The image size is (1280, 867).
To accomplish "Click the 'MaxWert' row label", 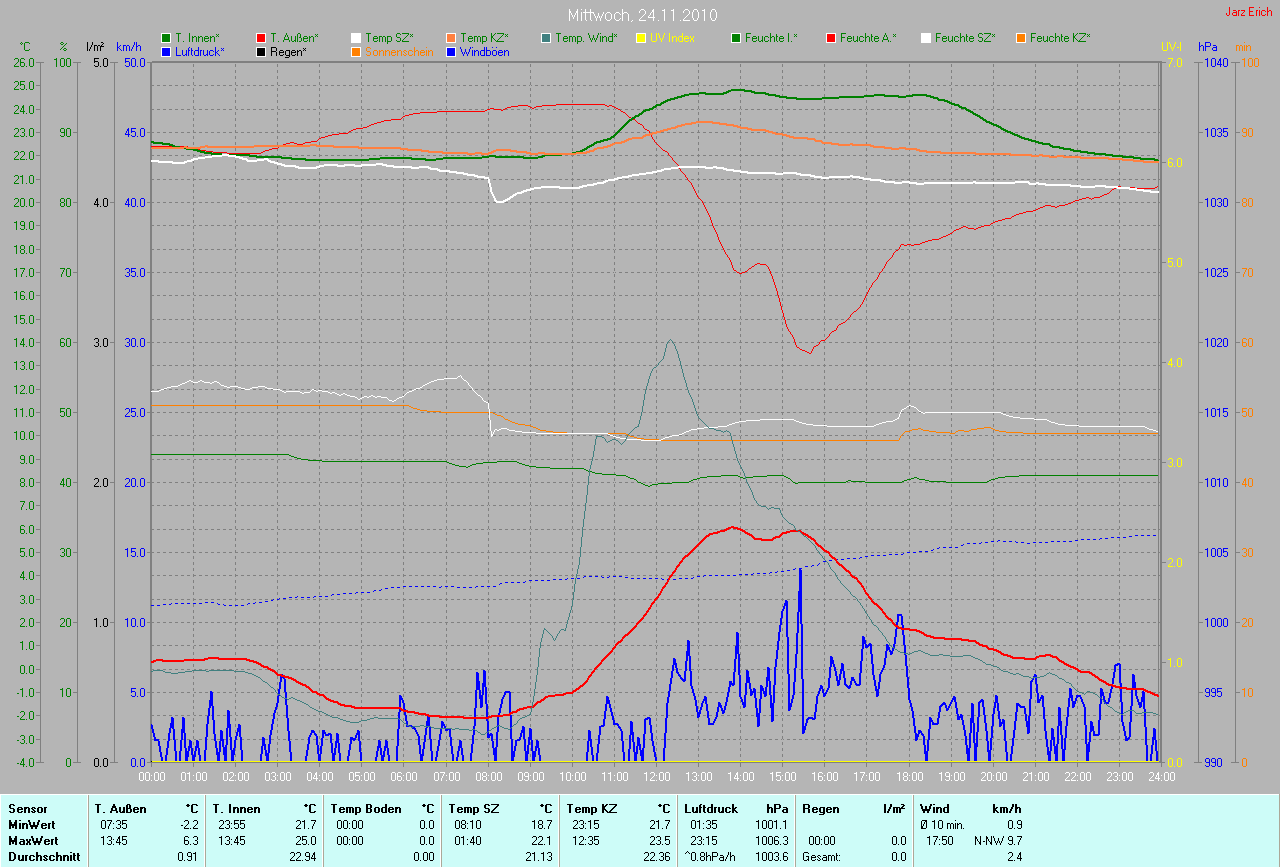I will point(32,841).
